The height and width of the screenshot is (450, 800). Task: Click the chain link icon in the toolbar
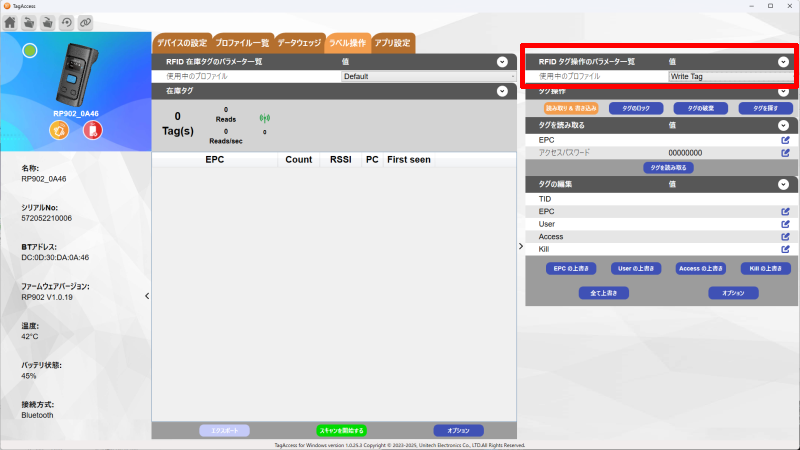pyautogui.click(x=85, y=21)
